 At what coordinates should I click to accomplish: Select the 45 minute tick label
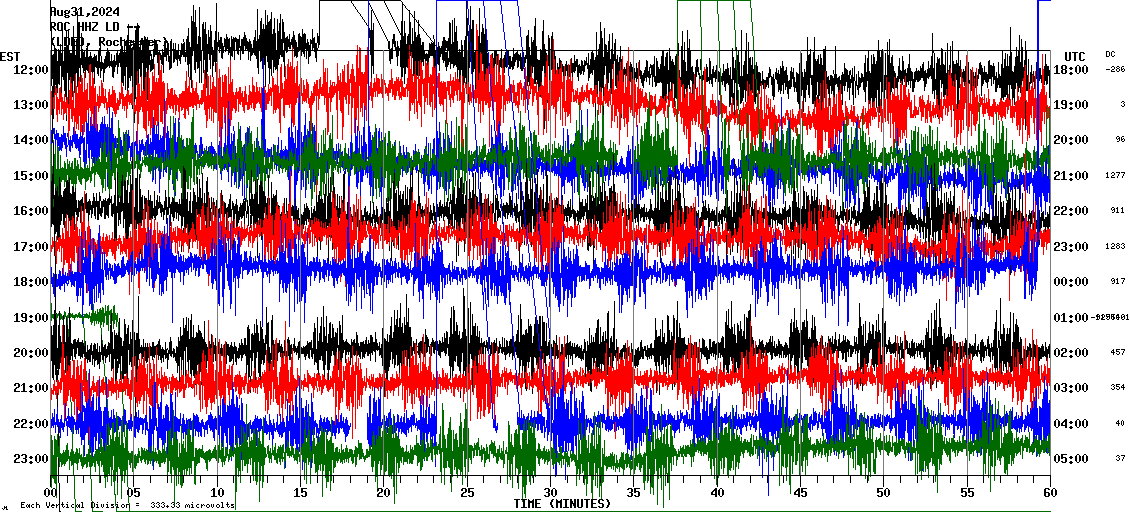point(799,492)
